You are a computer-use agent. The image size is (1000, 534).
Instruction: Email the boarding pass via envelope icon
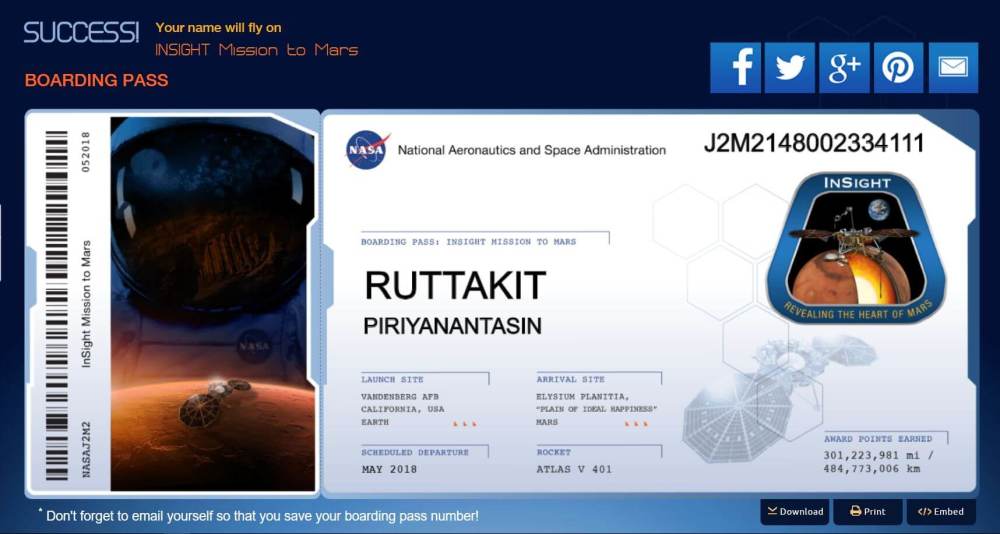[953, 68]
